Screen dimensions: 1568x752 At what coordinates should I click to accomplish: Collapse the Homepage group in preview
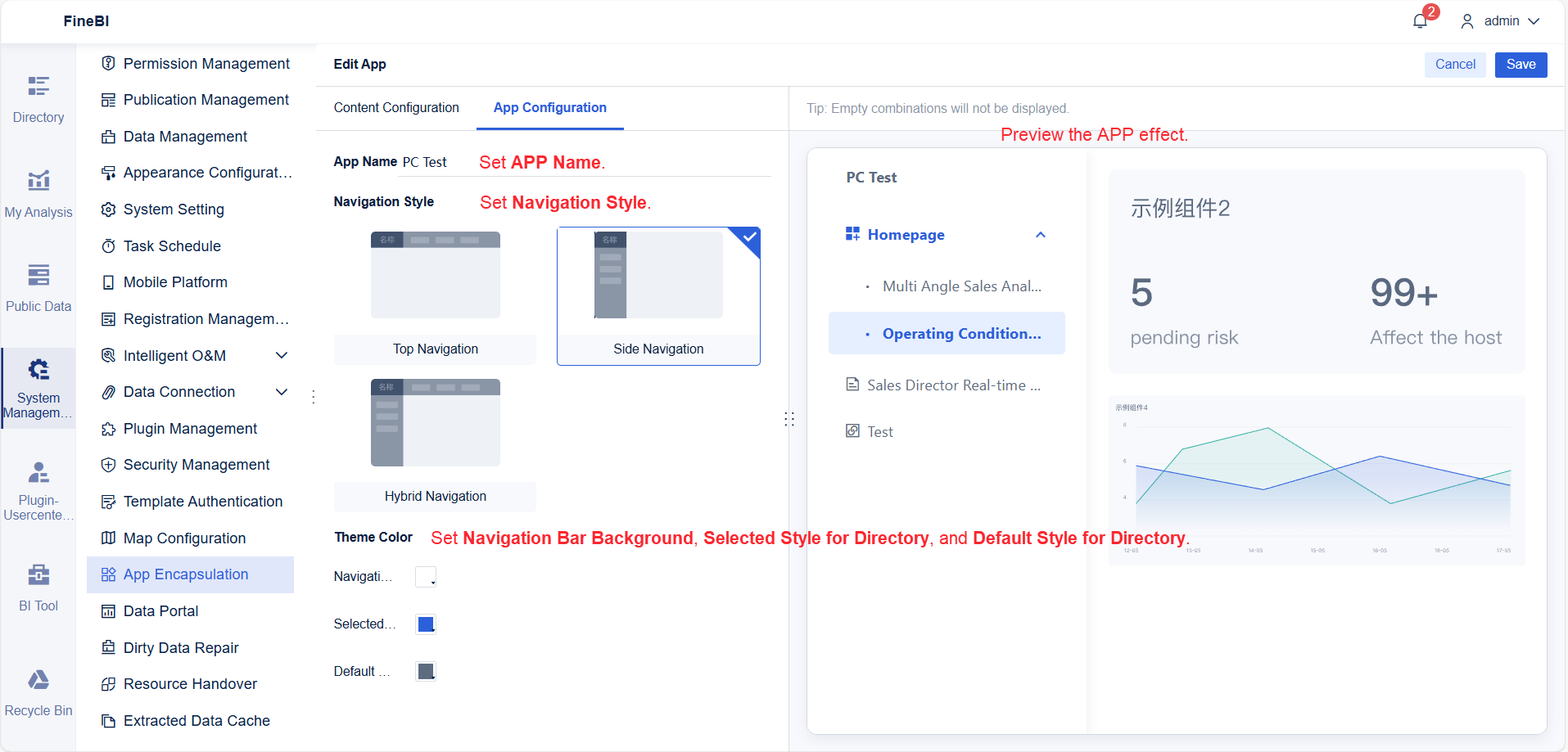click(1041, 235)
